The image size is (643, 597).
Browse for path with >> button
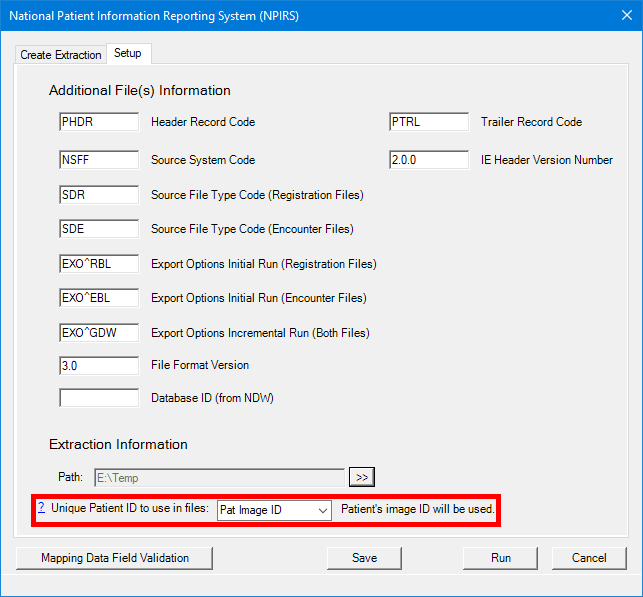click(x=361, y=477)
